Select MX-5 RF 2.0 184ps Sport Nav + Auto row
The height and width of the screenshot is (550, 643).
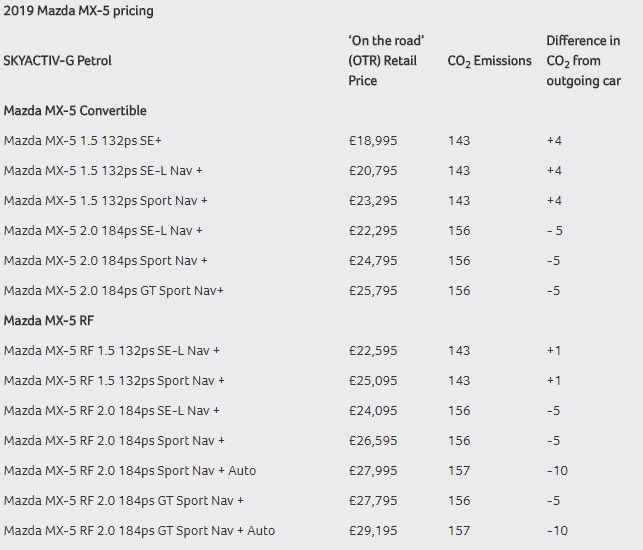click(130, 471)
